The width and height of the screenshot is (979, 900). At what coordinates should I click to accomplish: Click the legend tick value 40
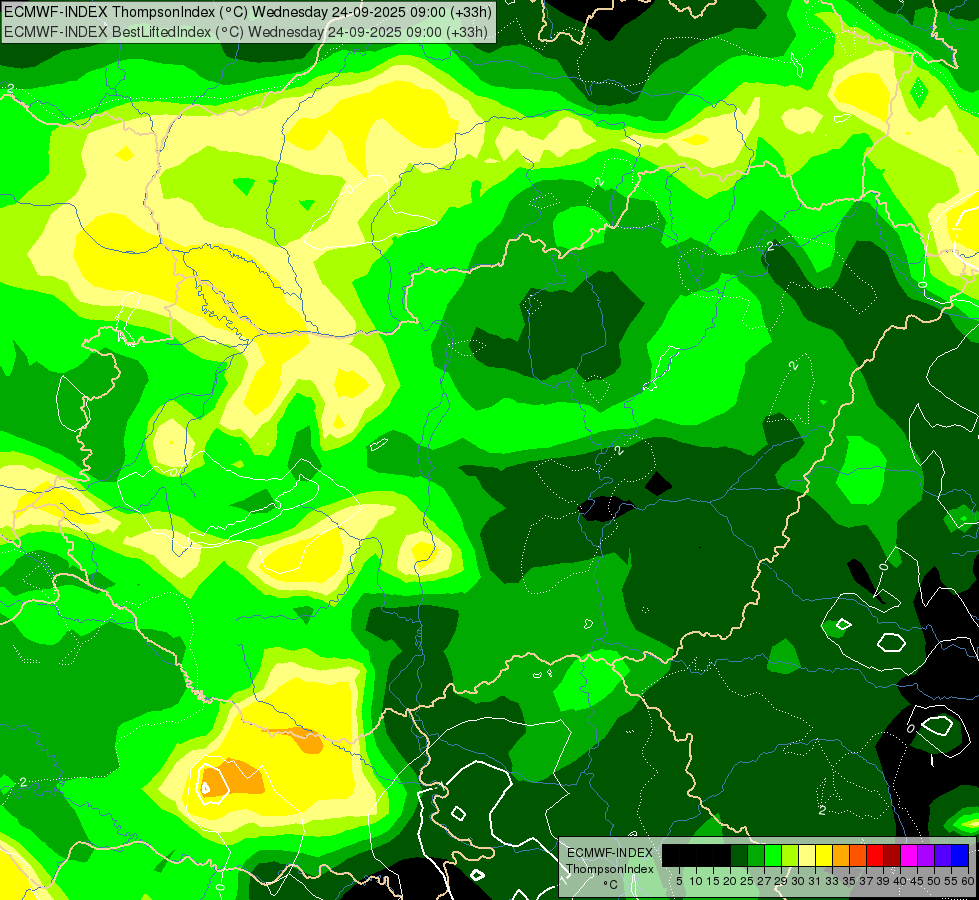point(900,881)
